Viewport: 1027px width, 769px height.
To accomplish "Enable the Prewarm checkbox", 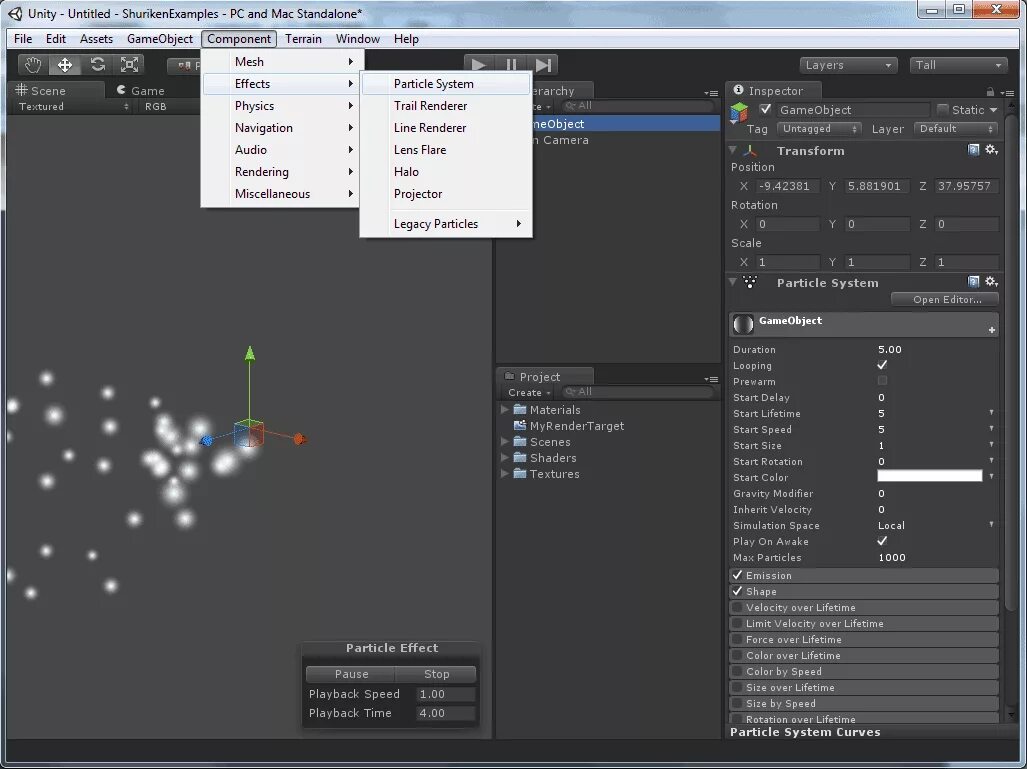I will pyautogui.click(x=882, y=381).
